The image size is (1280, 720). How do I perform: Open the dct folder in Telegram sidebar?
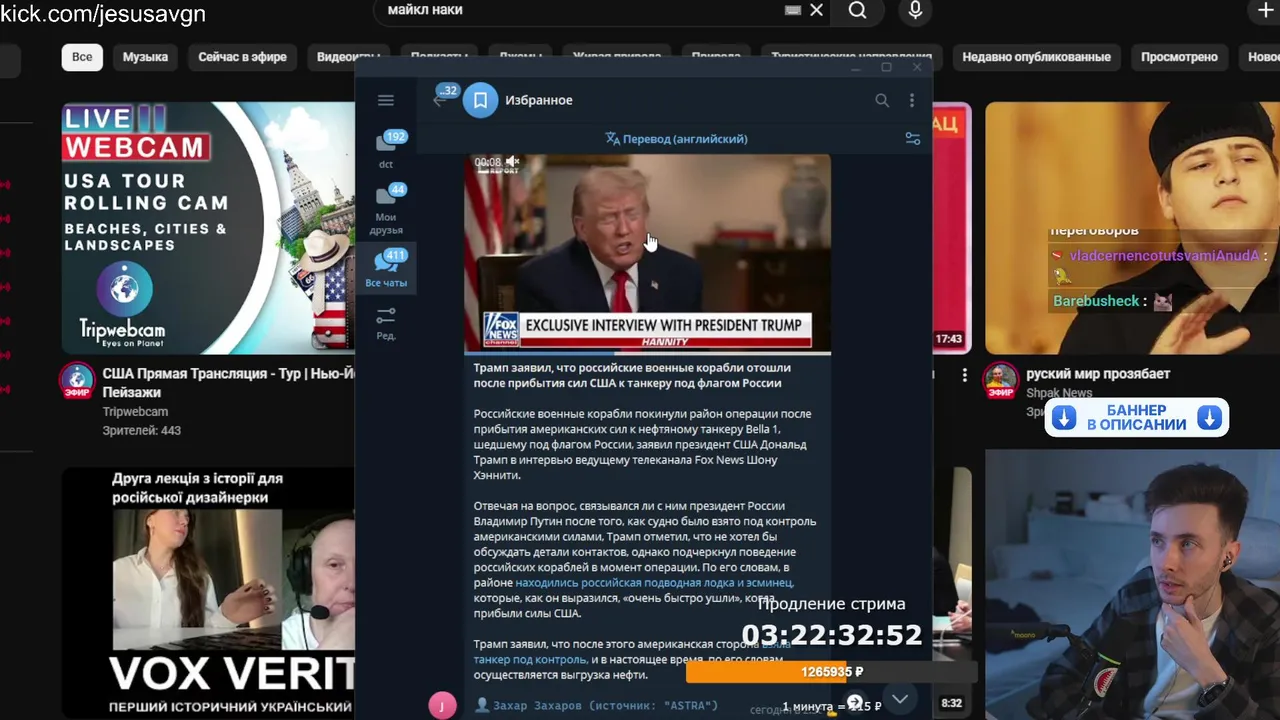coord(386,150)
